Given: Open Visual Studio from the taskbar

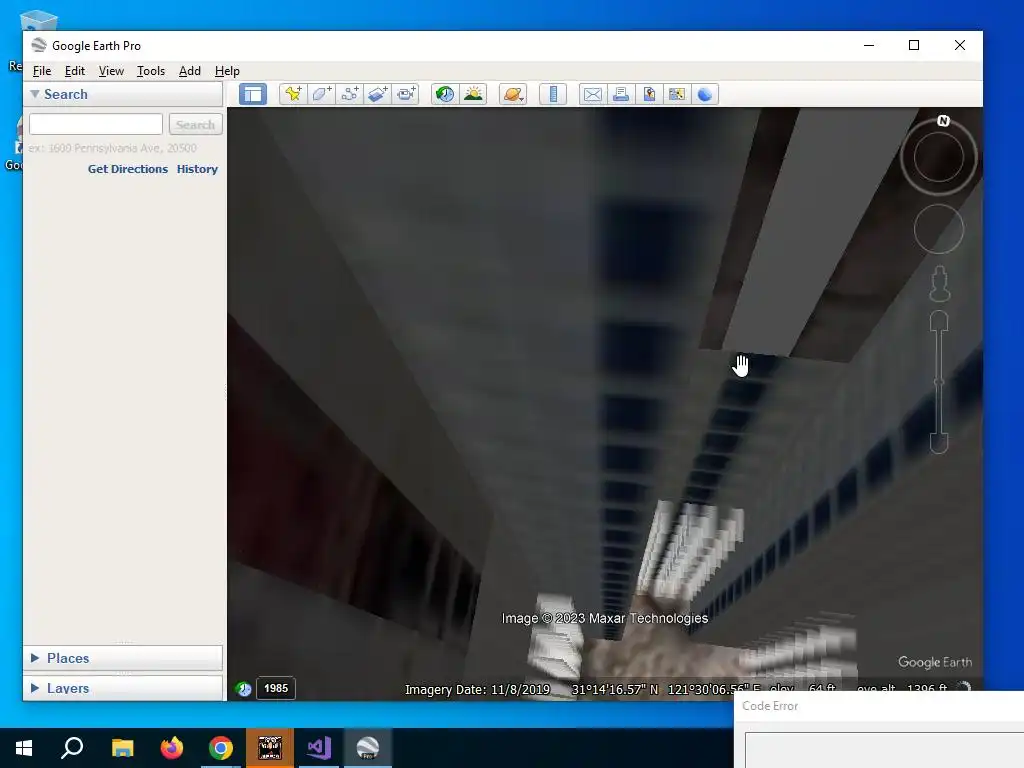Looking at the screenshot, I should pyautogui.click(x=319, y=748).
